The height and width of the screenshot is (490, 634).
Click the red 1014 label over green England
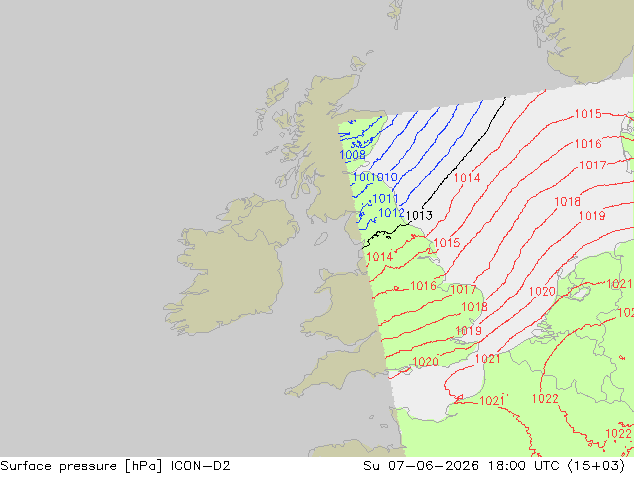point(380,257)
